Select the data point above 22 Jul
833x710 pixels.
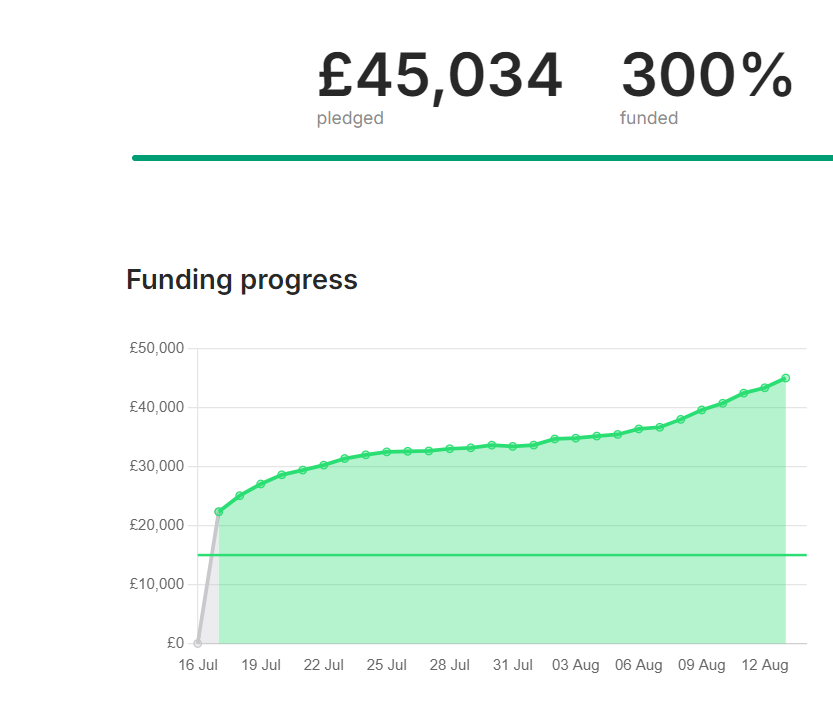point(324,465)
